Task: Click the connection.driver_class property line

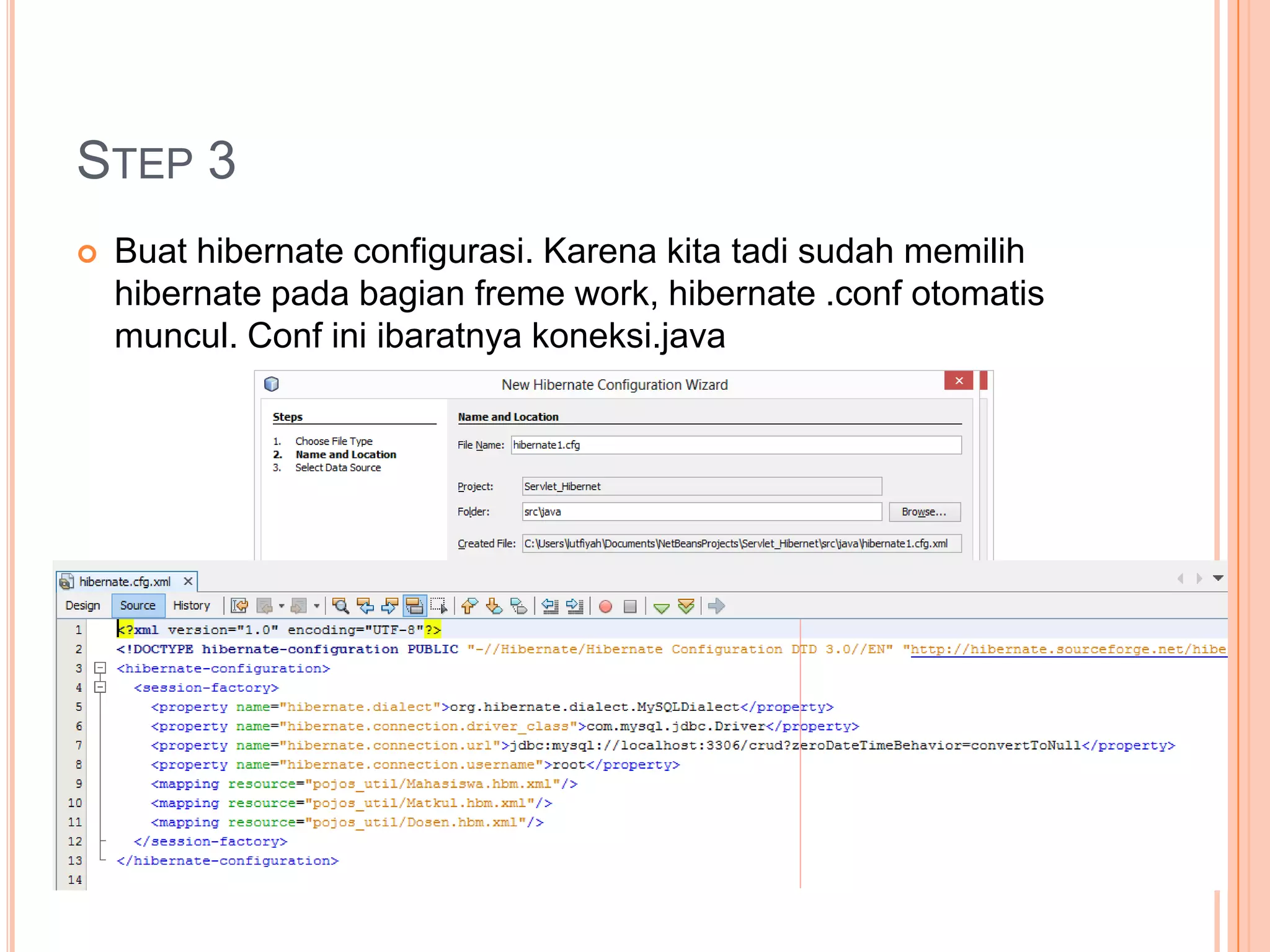Action: [505, 726]
